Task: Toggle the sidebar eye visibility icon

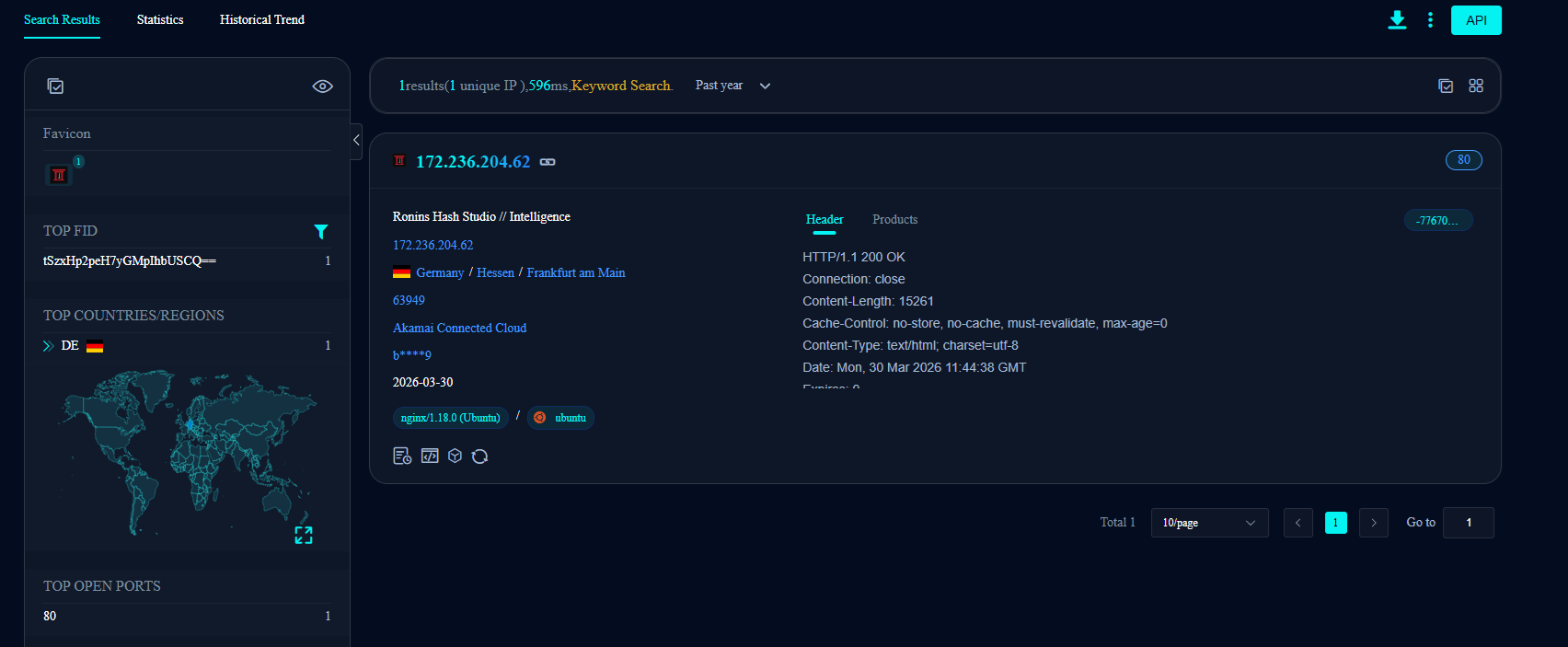Action: coord(323,86)
